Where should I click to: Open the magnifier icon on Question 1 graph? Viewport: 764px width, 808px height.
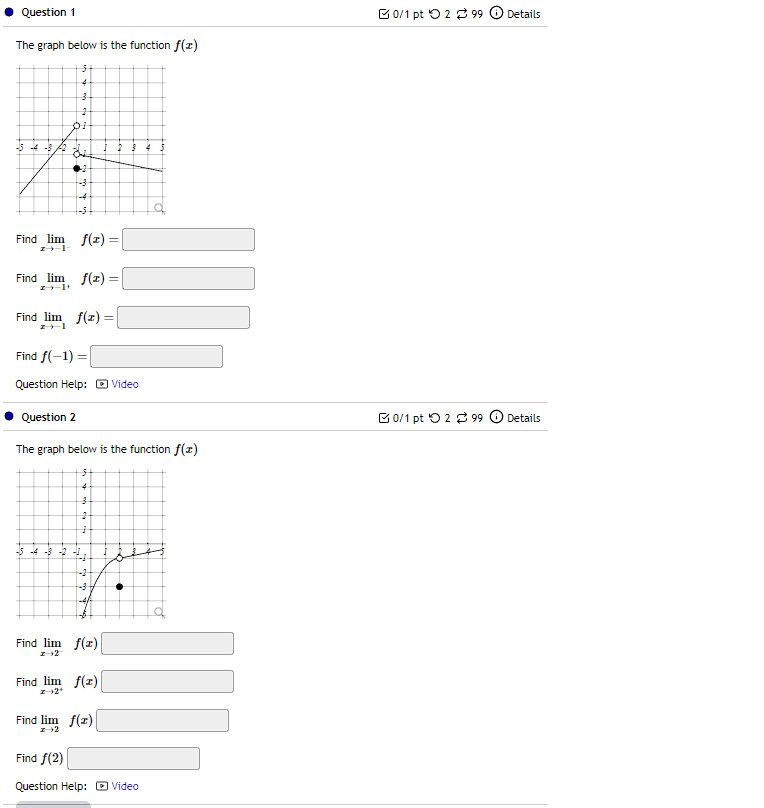tap(158, 206)
